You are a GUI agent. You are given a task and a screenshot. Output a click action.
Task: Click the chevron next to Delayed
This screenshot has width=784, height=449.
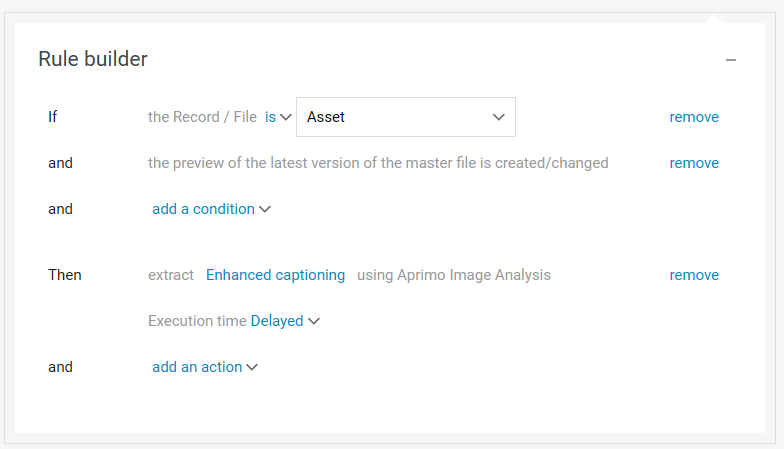click(314, 321)
